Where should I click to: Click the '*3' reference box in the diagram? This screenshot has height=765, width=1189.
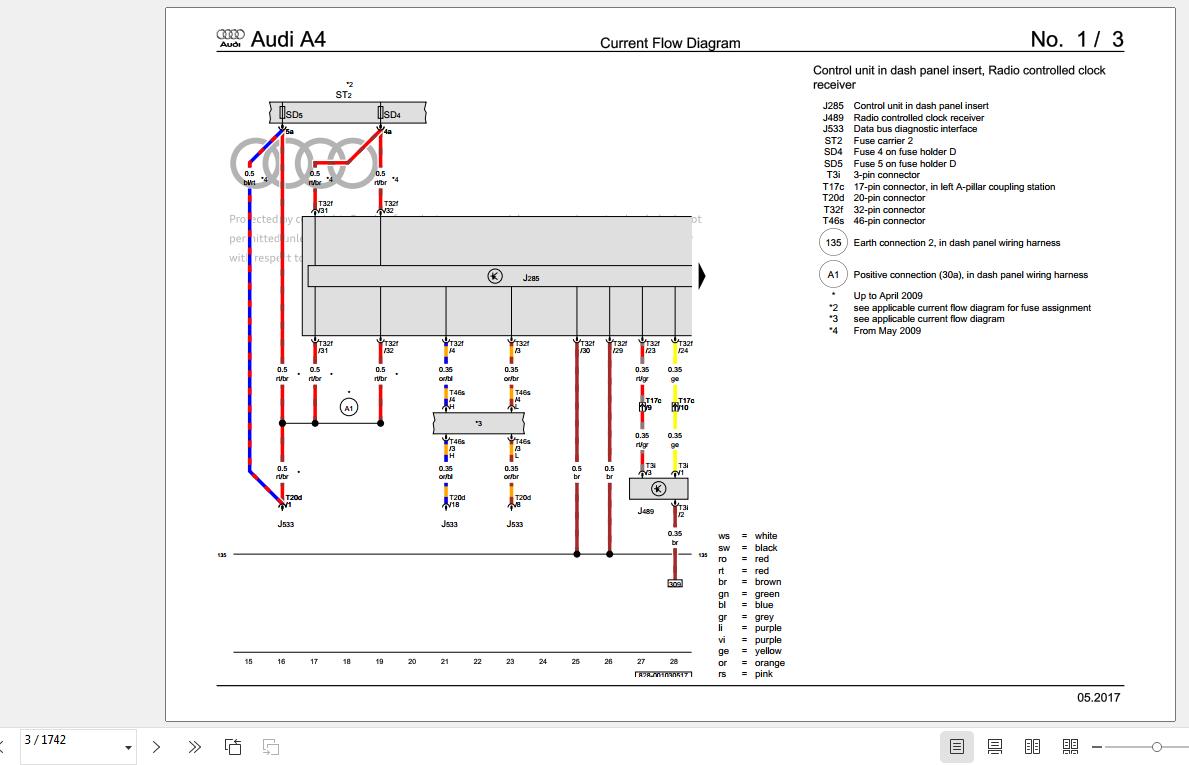478,423
